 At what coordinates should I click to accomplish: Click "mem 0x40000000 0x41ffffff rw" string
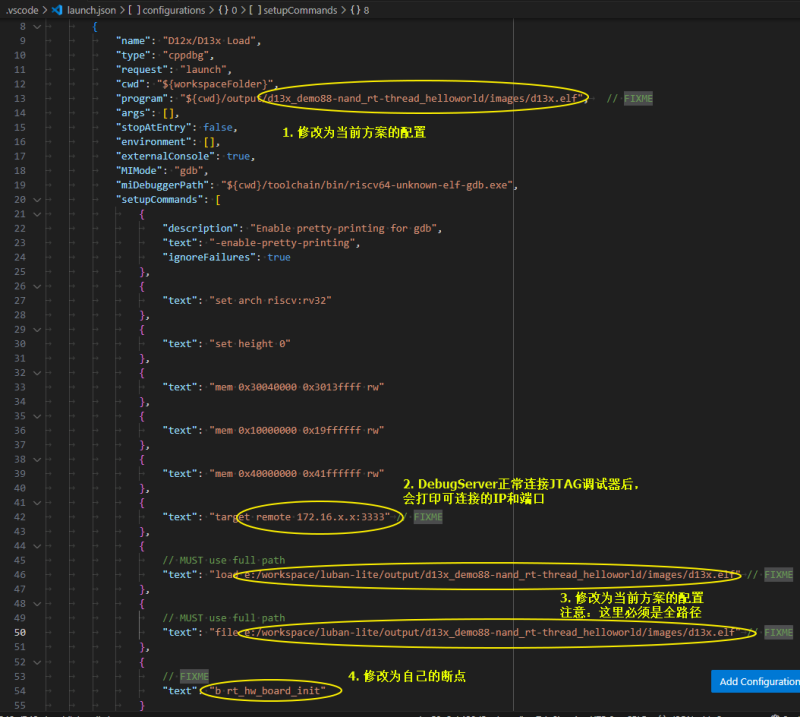(x=296, y=474)
